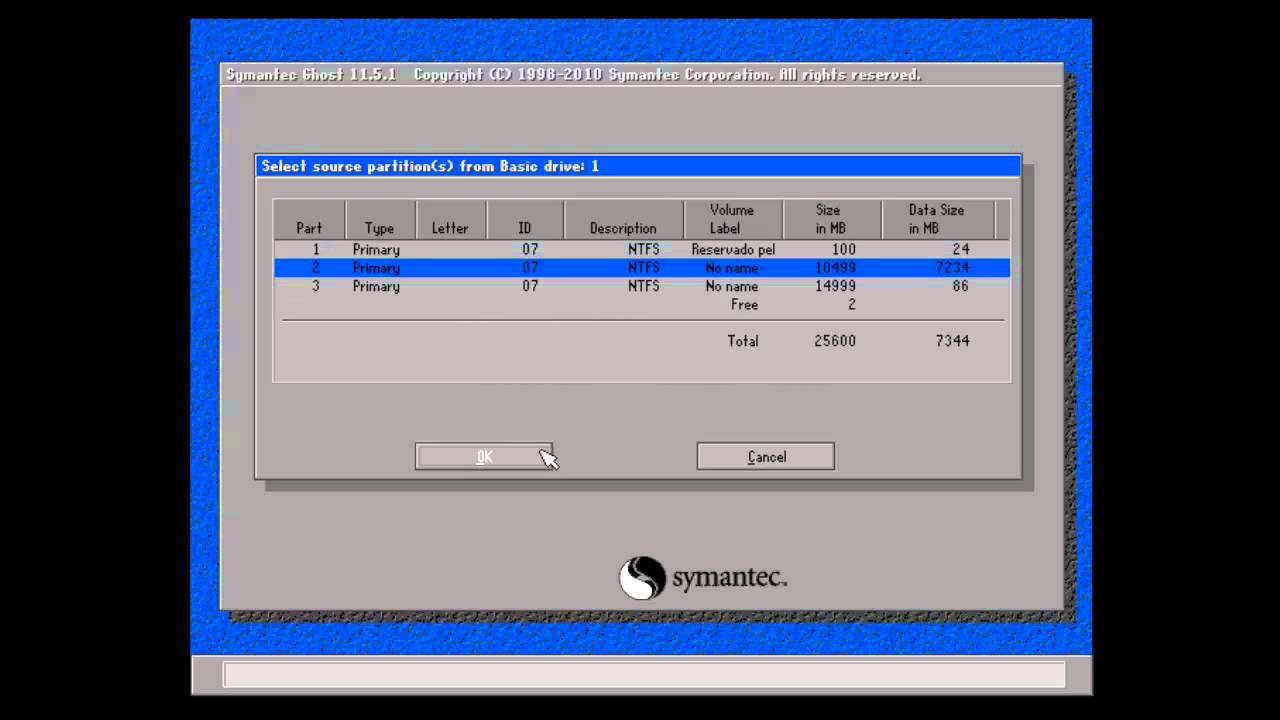Click the "Free" space label

pyautogui.click(x=744, y=304)
